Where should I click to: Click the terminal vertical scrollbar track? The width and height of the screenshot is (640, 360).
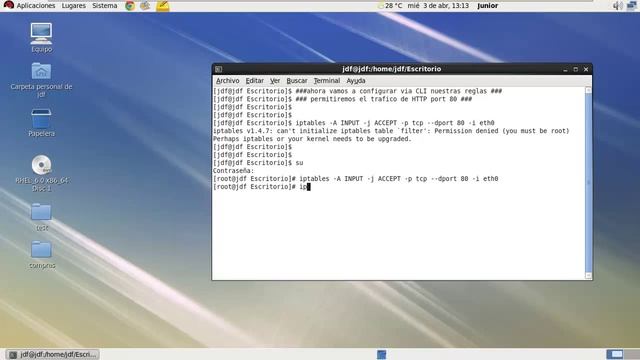point(588,183)
